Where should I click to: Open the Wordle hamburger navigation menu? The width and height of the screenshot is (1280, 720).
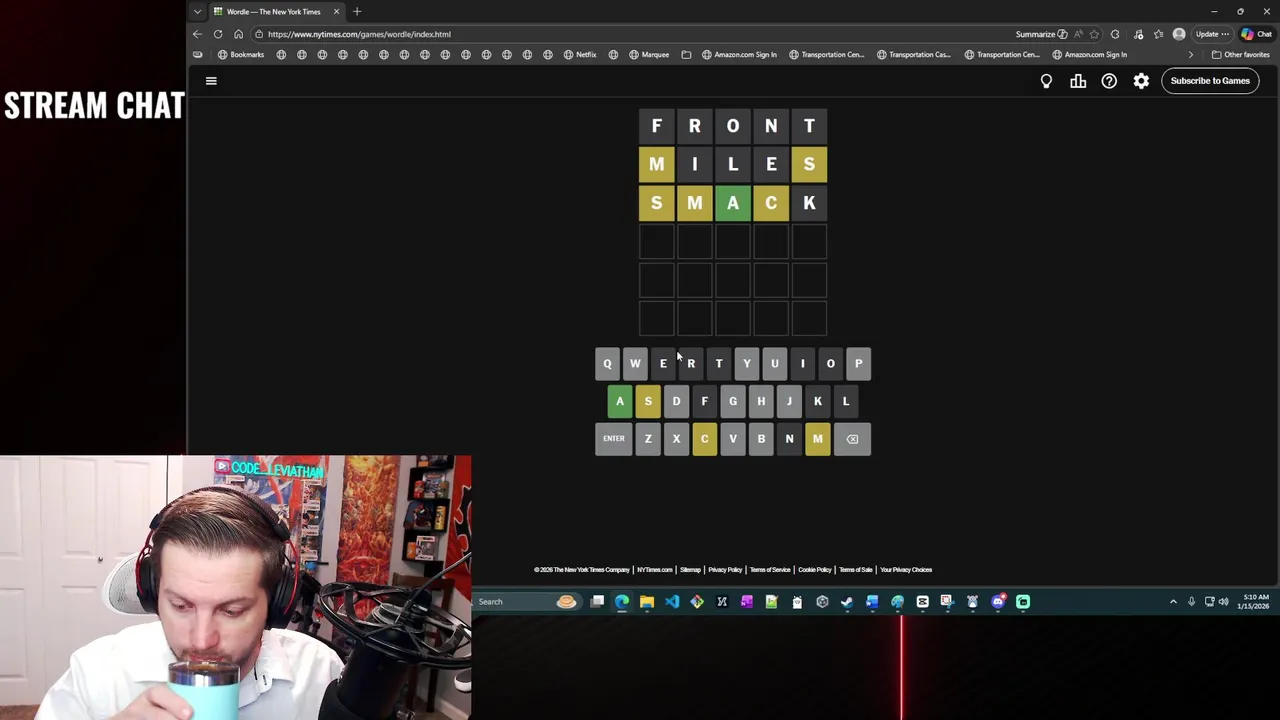211,81
